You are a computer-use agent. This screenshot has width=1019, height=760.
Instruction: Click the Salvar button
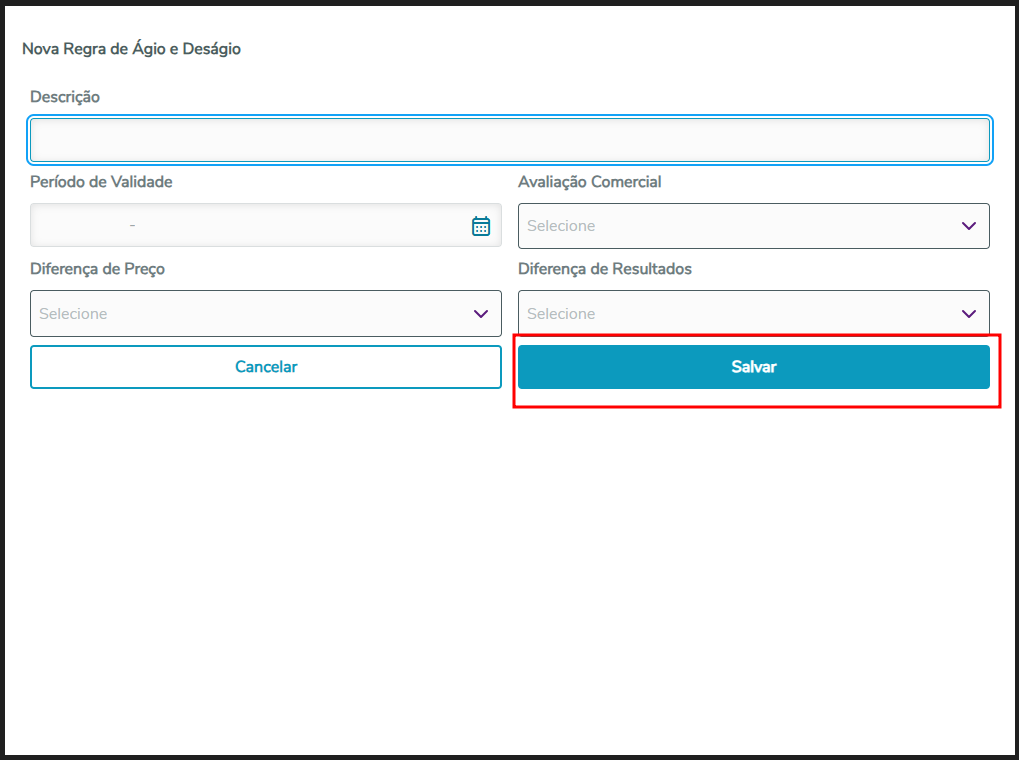754,367
